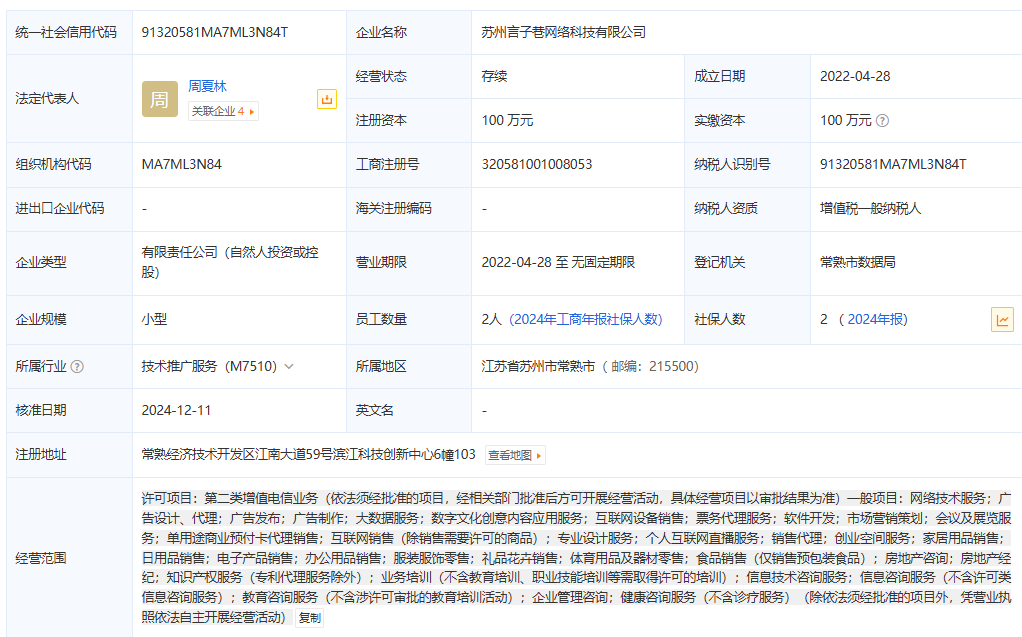Open the 2024年工商年报社保人数 link
Screen dimensions: 1022x637
pos(585,320)
